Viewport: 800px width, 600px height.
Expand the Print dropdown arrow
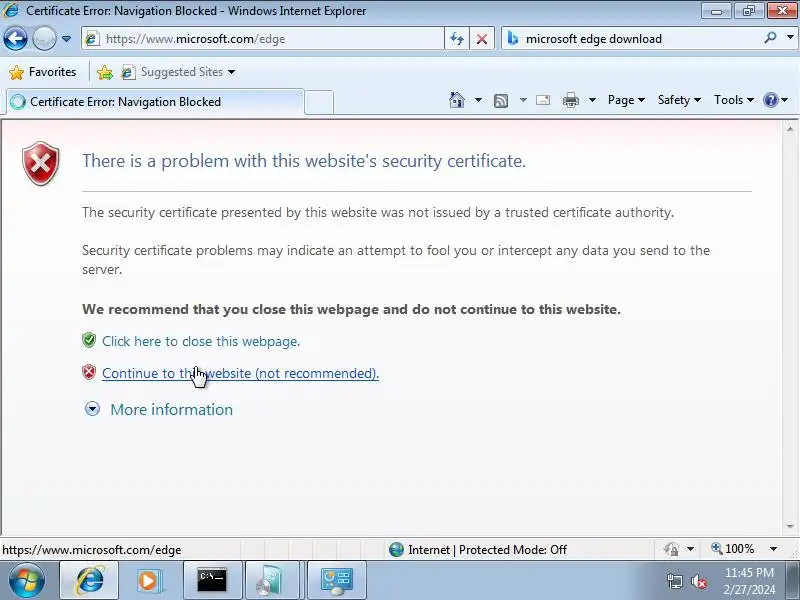coord(592,100)
